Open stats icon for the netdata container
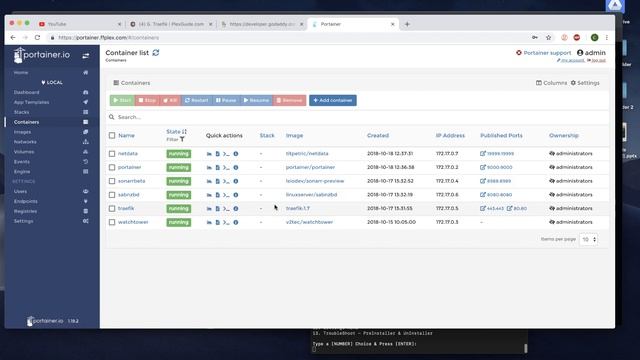 point(209,154)
